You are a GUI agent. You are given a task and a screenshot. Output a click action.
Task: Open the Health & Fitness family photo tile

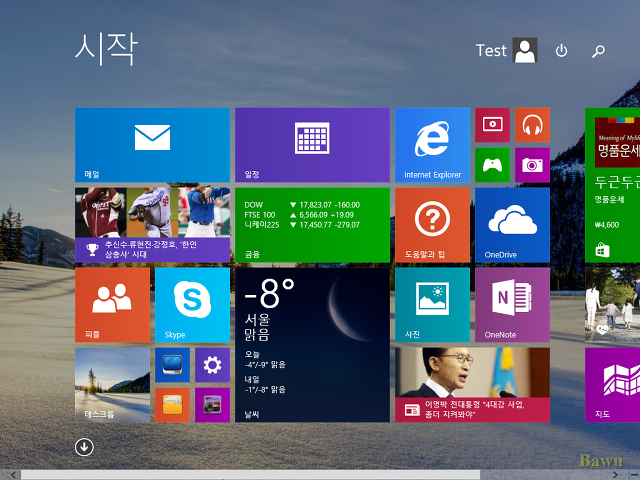(612, 305)
